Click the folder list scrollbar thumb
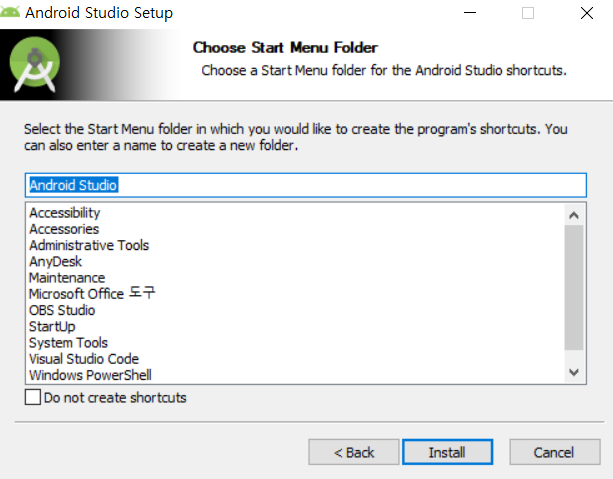The image size is (613, 479). (574, 287)
